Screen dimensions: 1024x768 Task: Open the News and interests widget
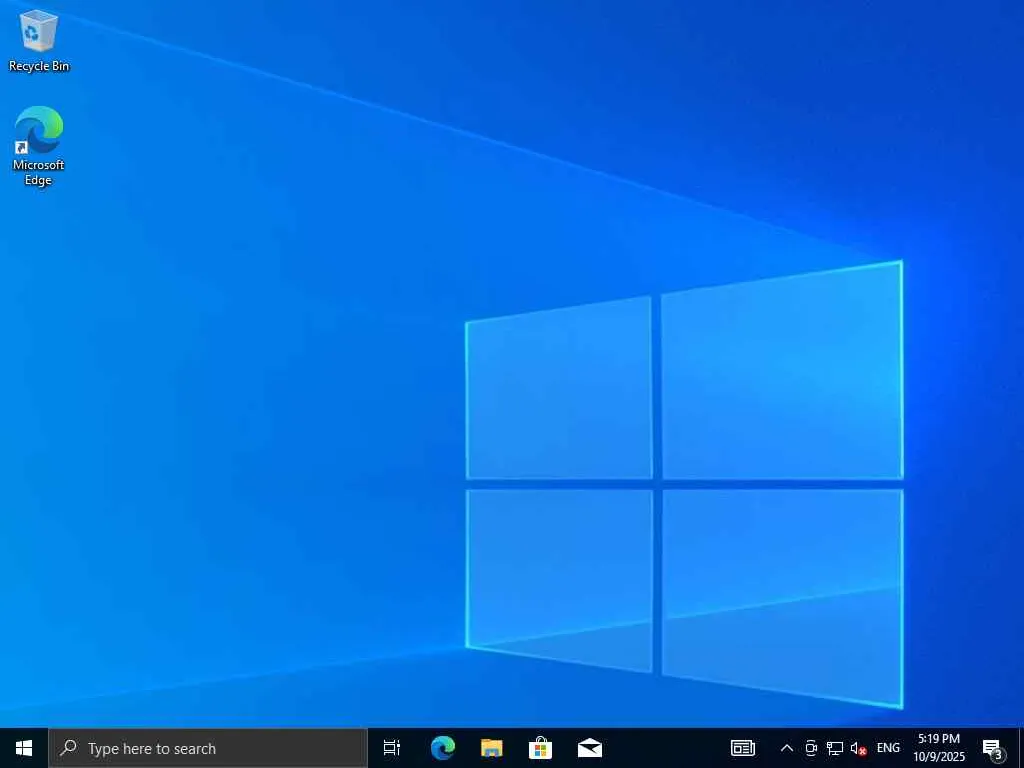(x=743, y=748)
